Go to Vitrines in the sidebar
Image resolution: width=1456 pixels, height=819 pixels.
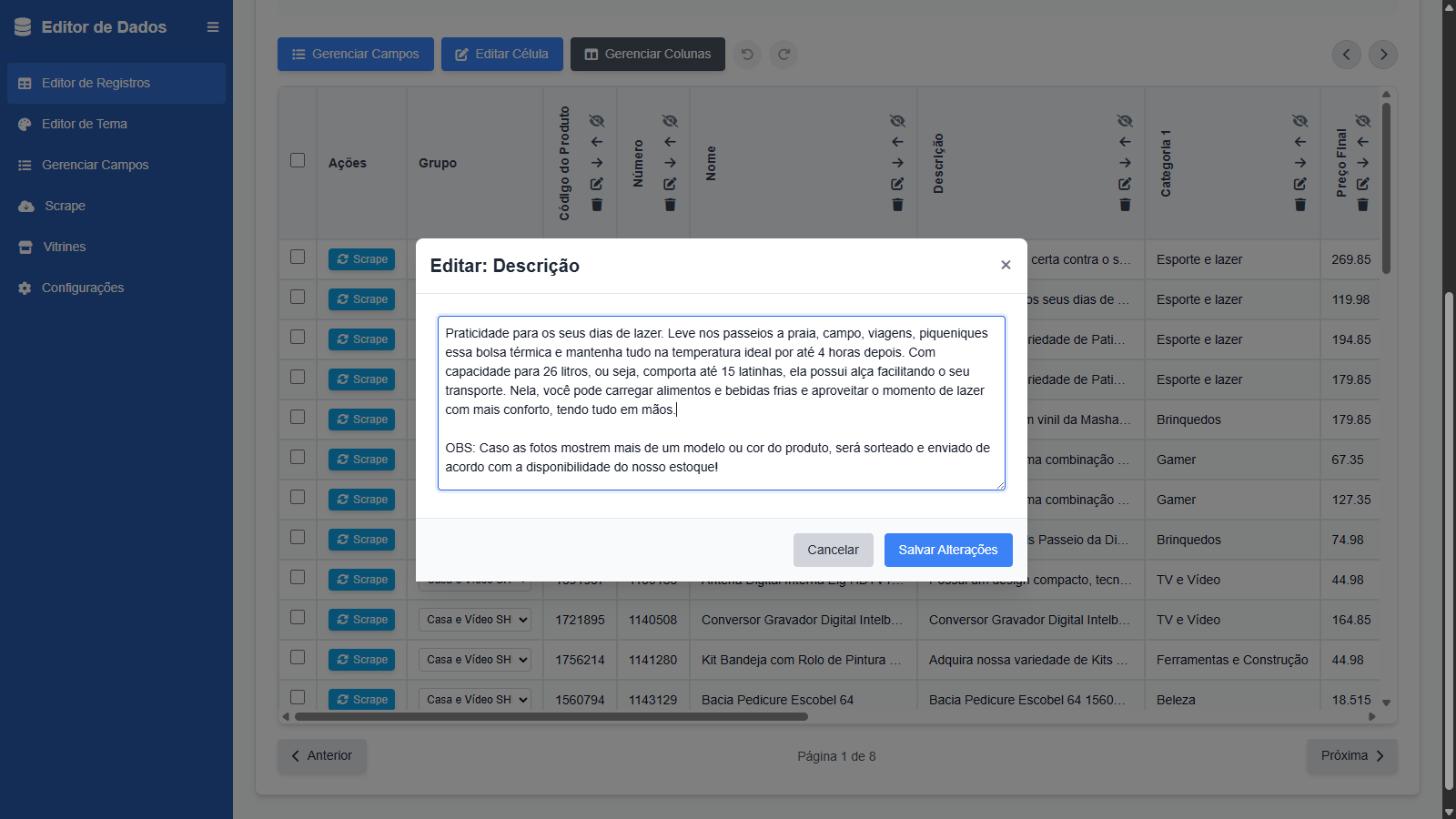tap(65, 247)
